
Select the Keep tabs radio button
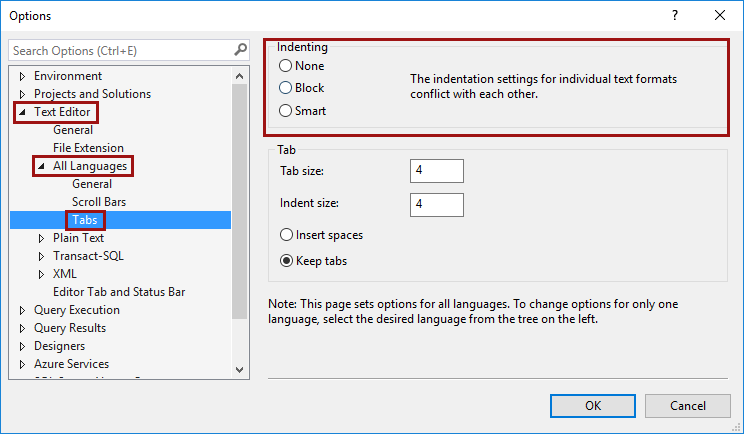pyautogui.click(x=287, y=261)
